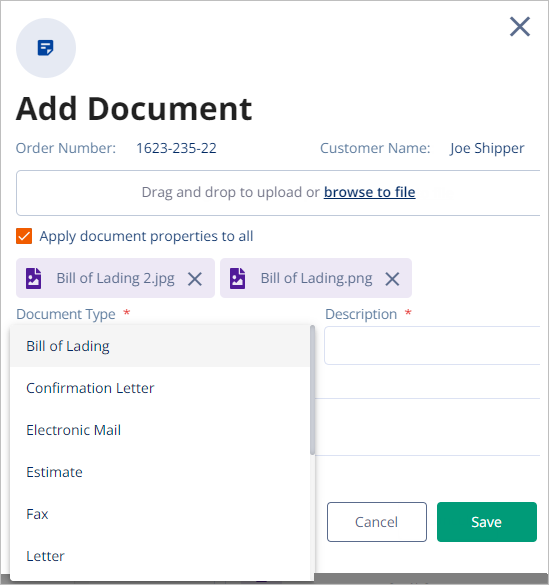Uncheck Apply document properties to all

pos(24,236)
